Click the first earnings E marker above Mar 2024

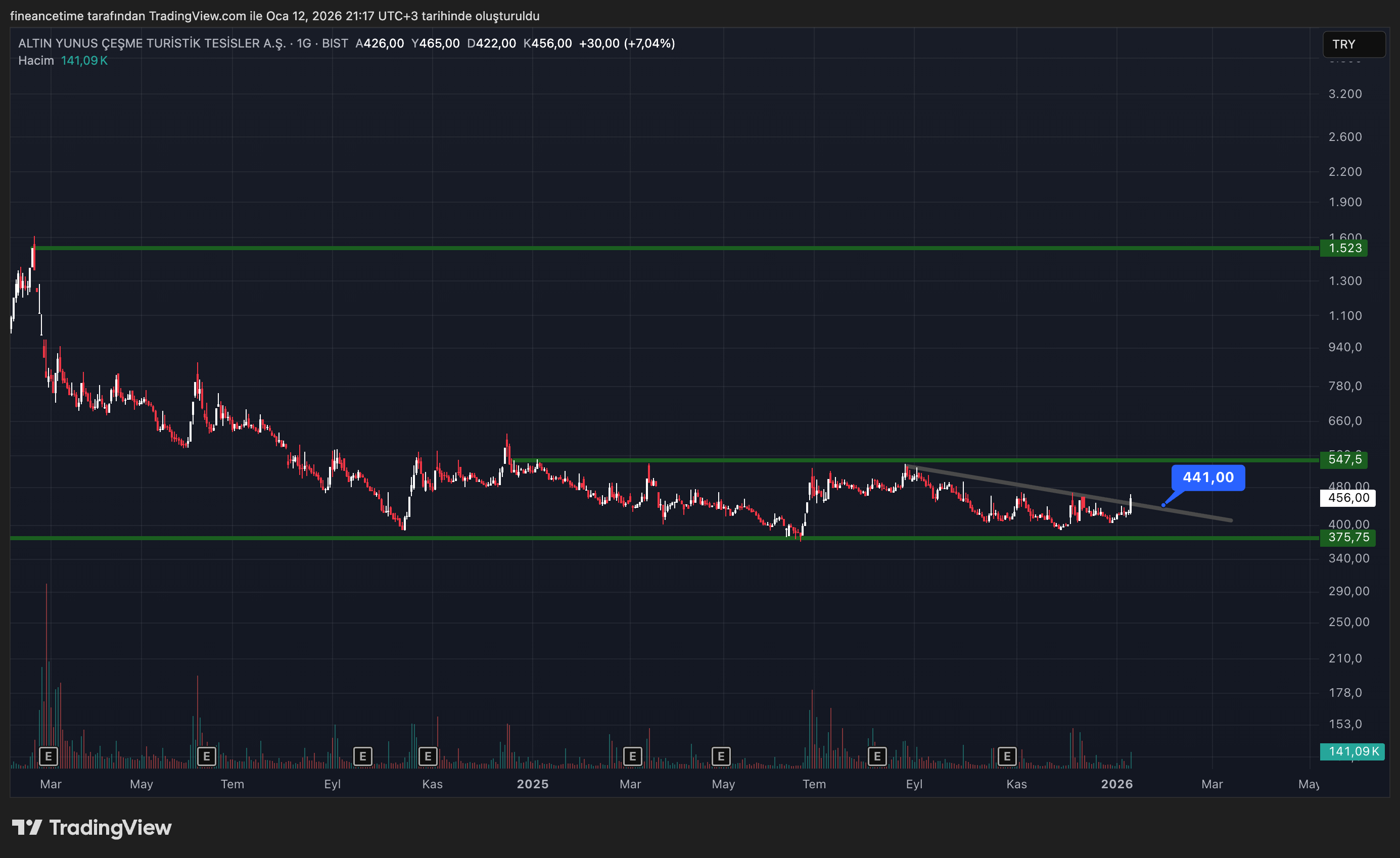click(49, 756)
